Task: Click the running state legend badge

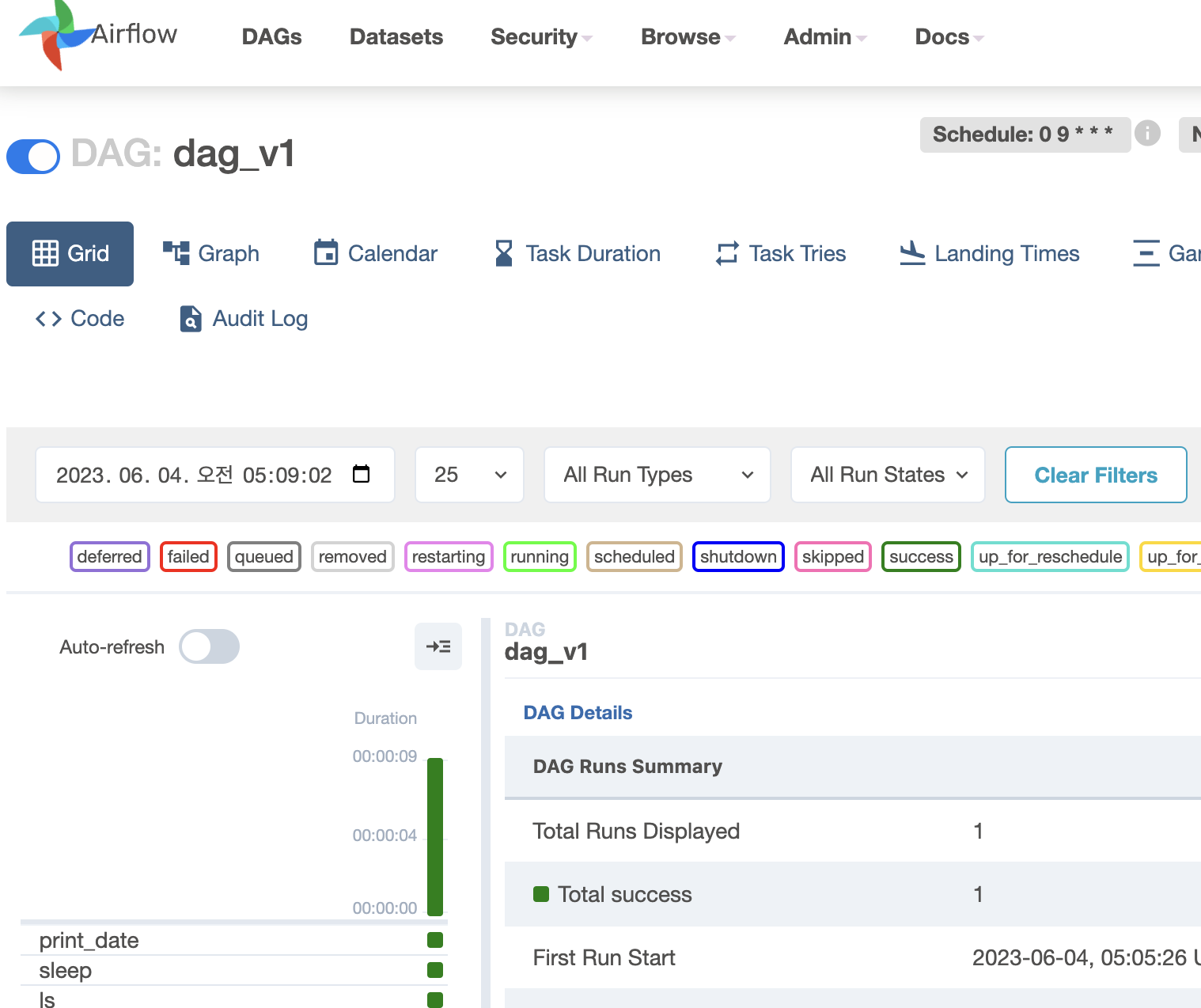Action: coord(540,556)
